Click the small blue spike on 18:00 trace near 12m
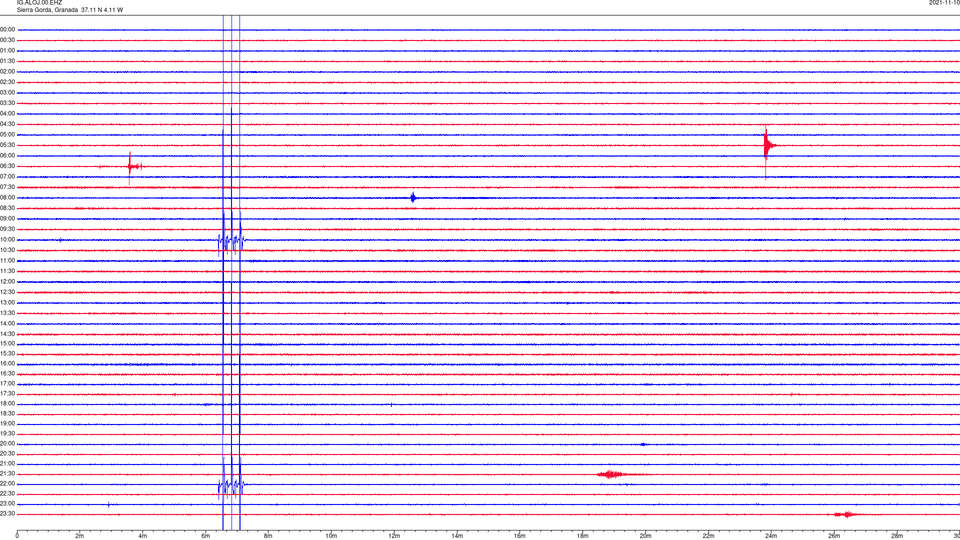 point(391,404)
